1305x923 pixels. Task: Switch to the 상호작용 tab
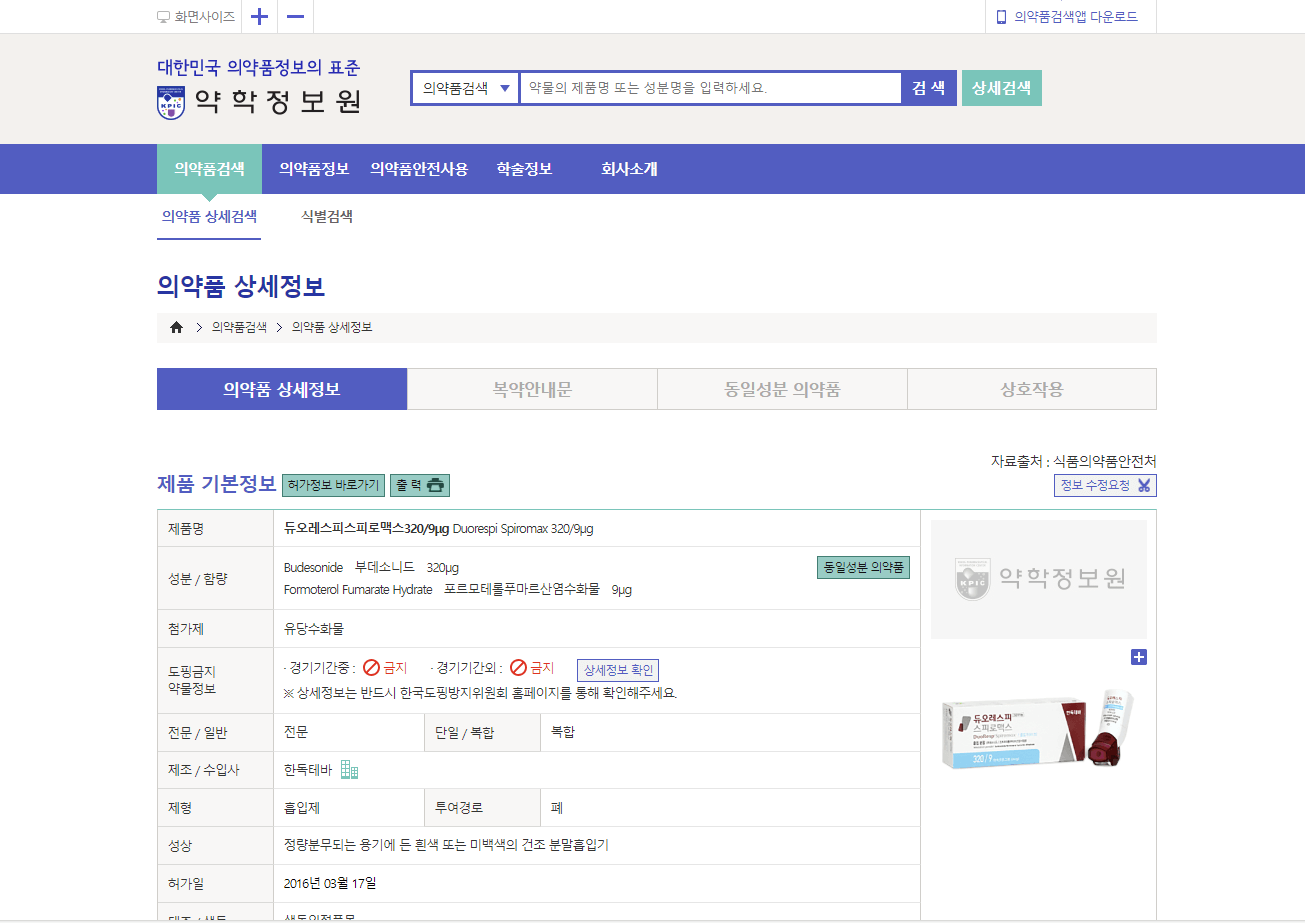1031,388
